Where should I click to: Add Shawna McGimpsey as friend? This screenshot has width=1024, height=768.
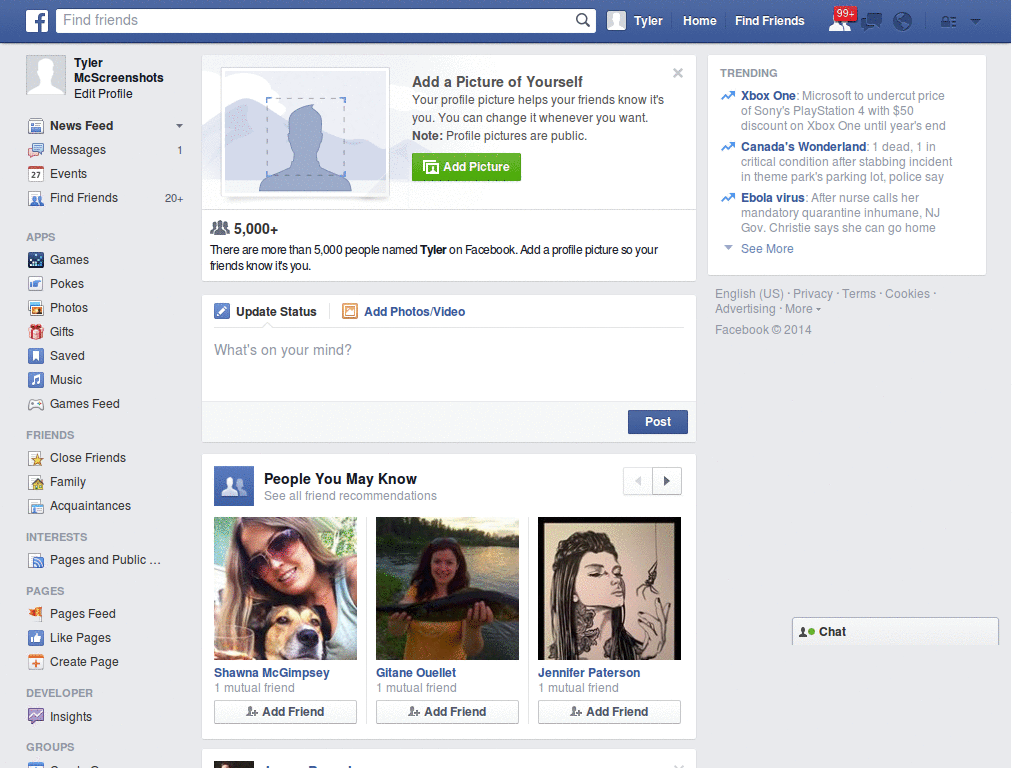(285, 712)
